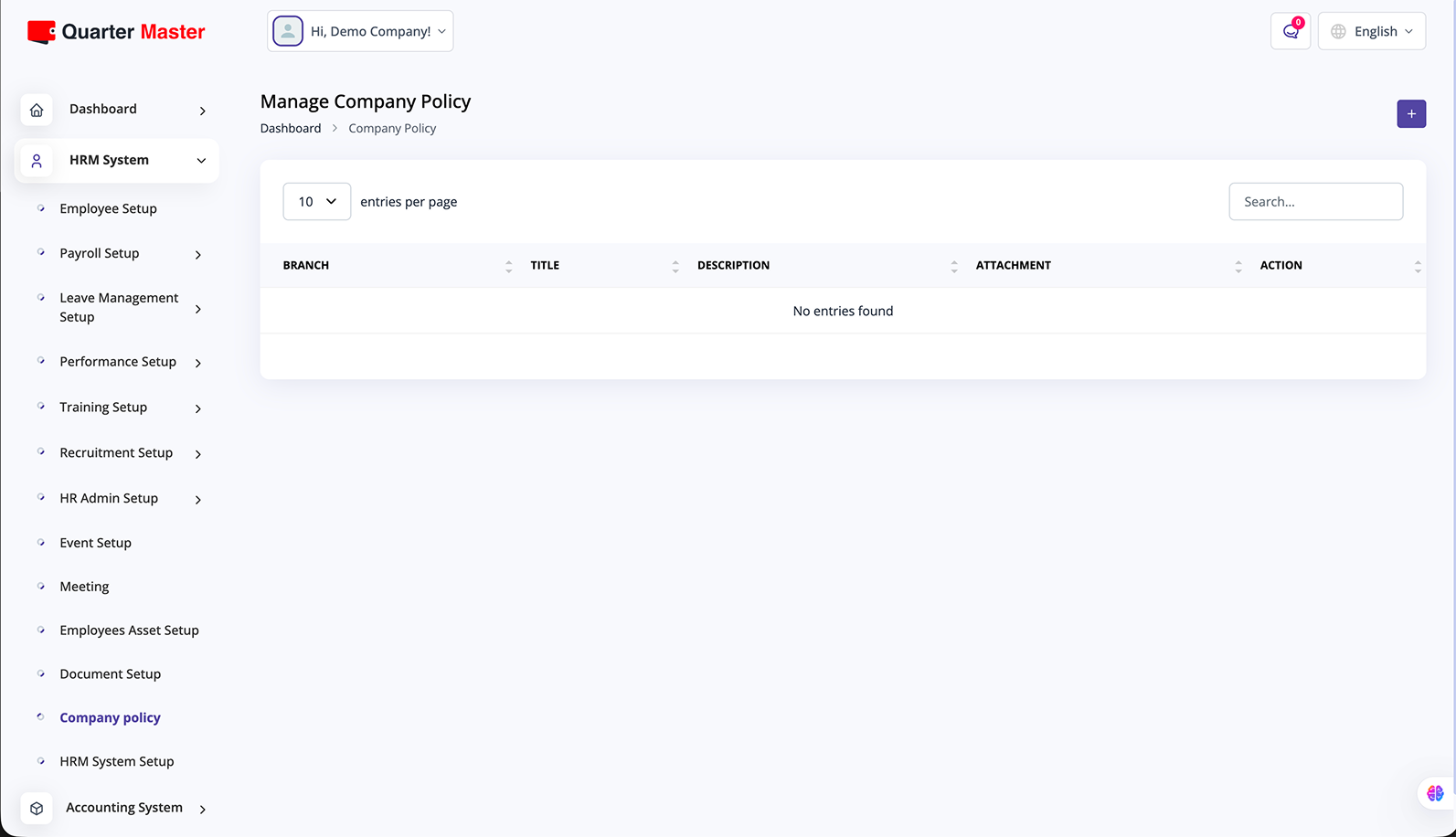
Task: Click the HRM System person icon
Action: point(37,161)
